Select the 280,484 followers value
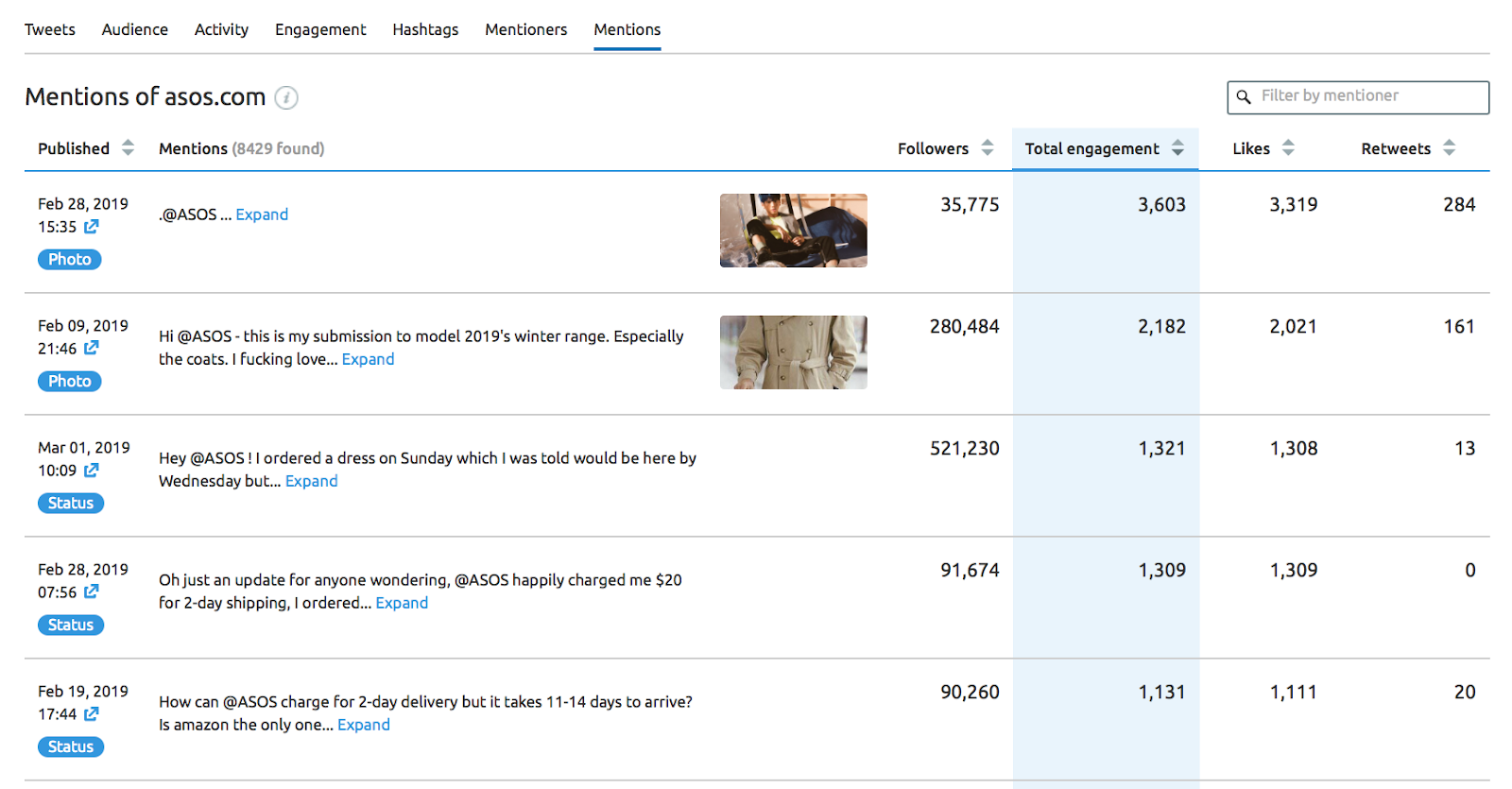The height and width of the screenshot is (789, 1512). (964, 327)
